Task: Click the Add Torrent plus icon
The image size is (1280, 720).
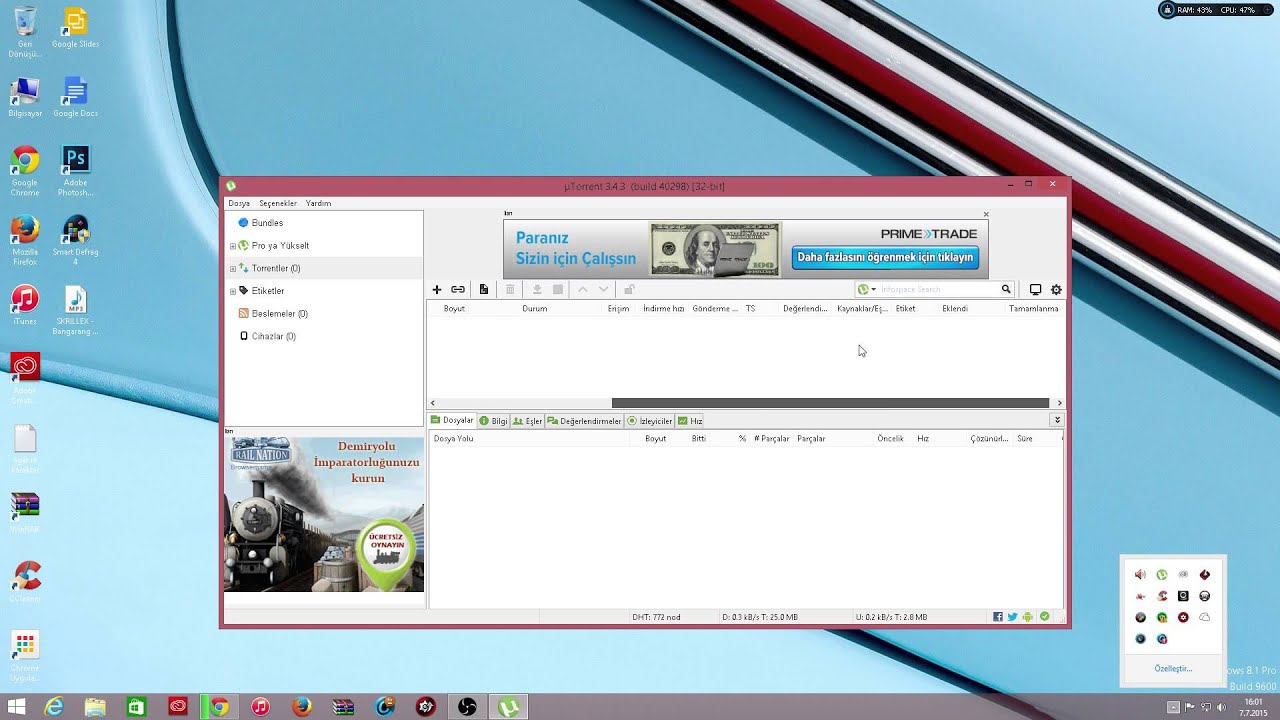Action: click(x=436, y=289)
